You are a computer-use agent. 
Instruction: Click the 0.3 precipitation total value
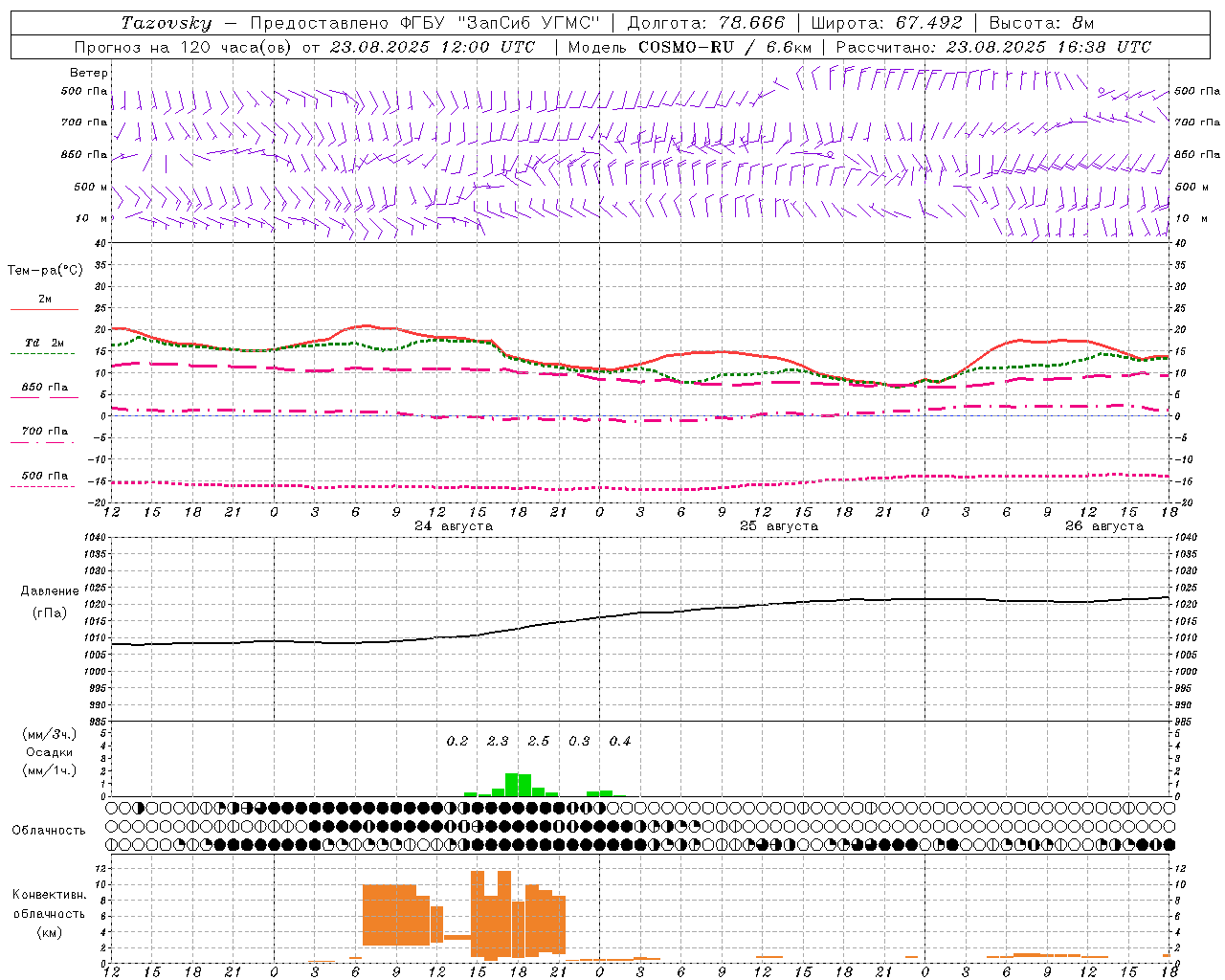[x=579, y=741]
